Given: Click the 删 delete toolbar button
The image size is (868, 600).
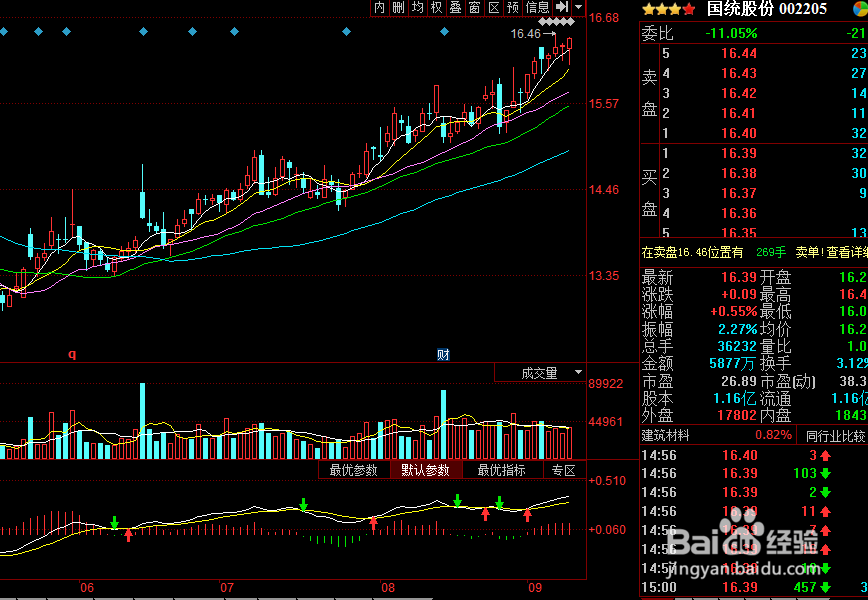Looking at the screenshot, I should click(398, 7).
